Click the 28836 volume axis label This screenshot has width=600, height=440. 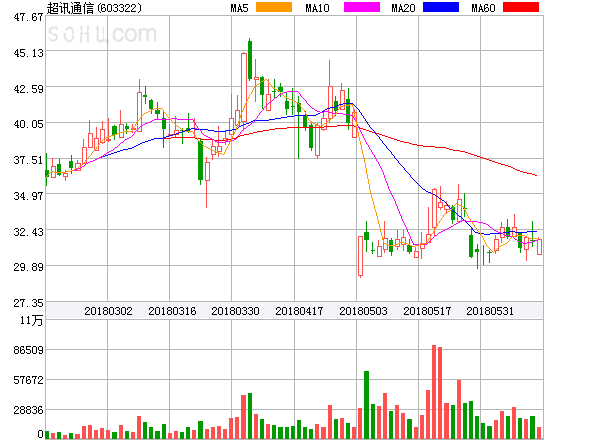[28, 411]
